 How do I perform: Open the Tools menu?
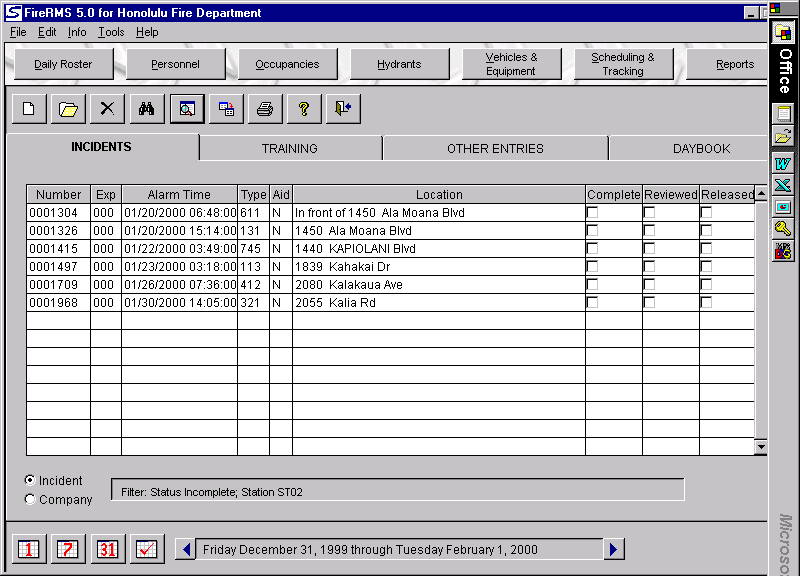click(111, 32)
